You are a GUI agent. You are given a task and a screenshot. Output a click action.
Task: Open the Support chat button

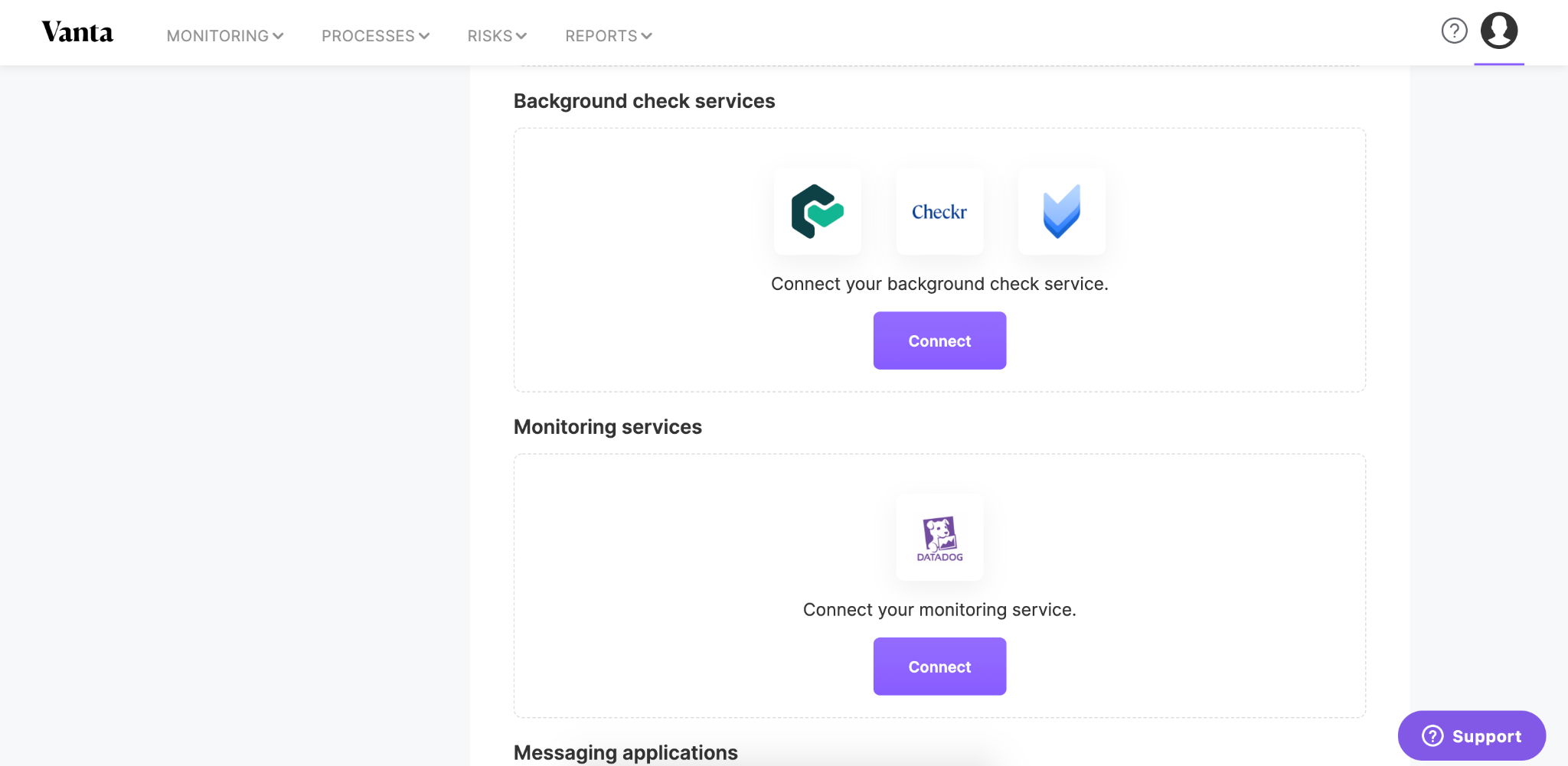pos(1472,735)
